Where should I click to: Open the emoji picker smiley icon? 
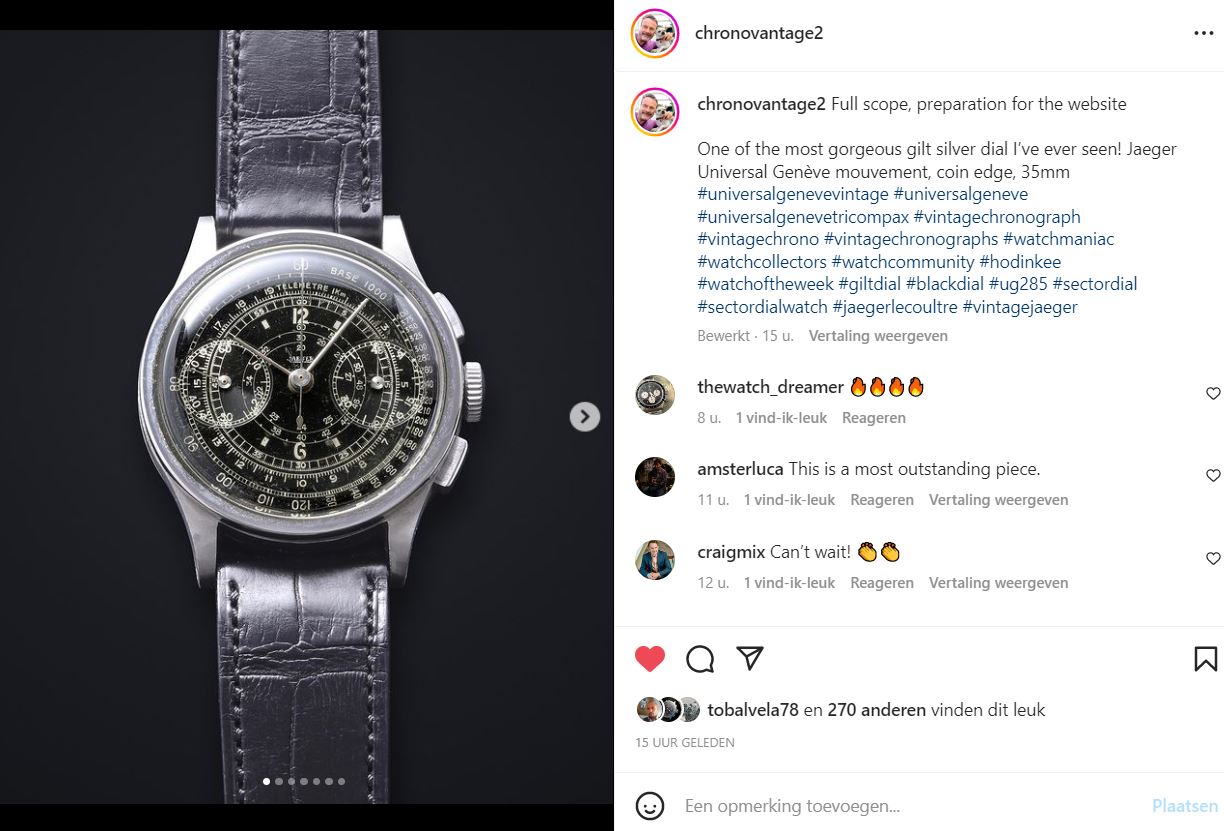click(x=650, y=805)
